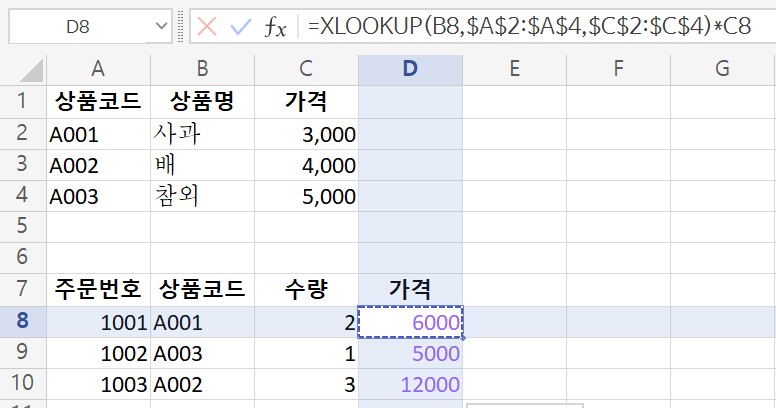Cancel the formula entry with X icon

(206, 26)
